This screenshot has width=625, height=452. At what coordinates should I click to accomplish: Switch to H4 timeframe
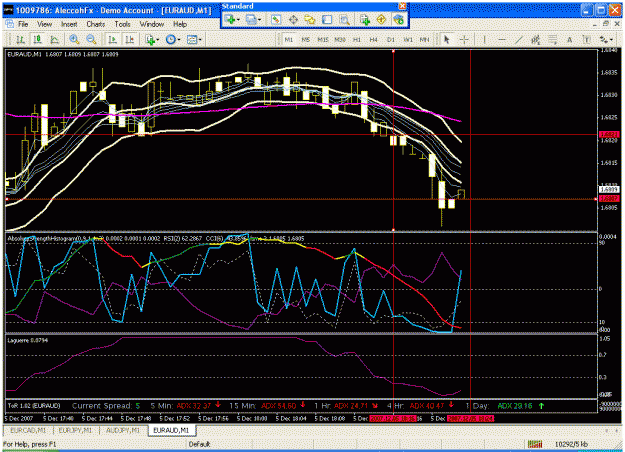[373, 39]
